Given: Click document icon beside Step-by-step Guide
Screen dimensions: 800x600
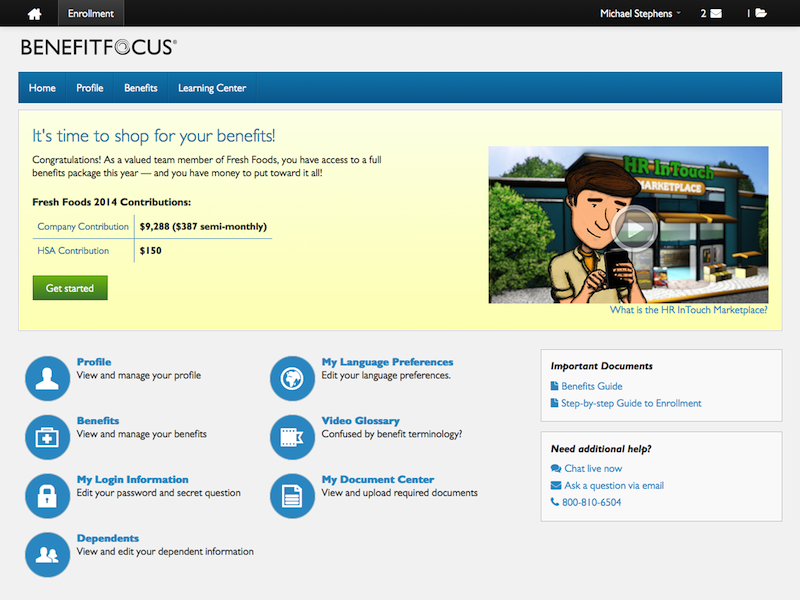Looking at the screenshot, I should coord(555,403).
